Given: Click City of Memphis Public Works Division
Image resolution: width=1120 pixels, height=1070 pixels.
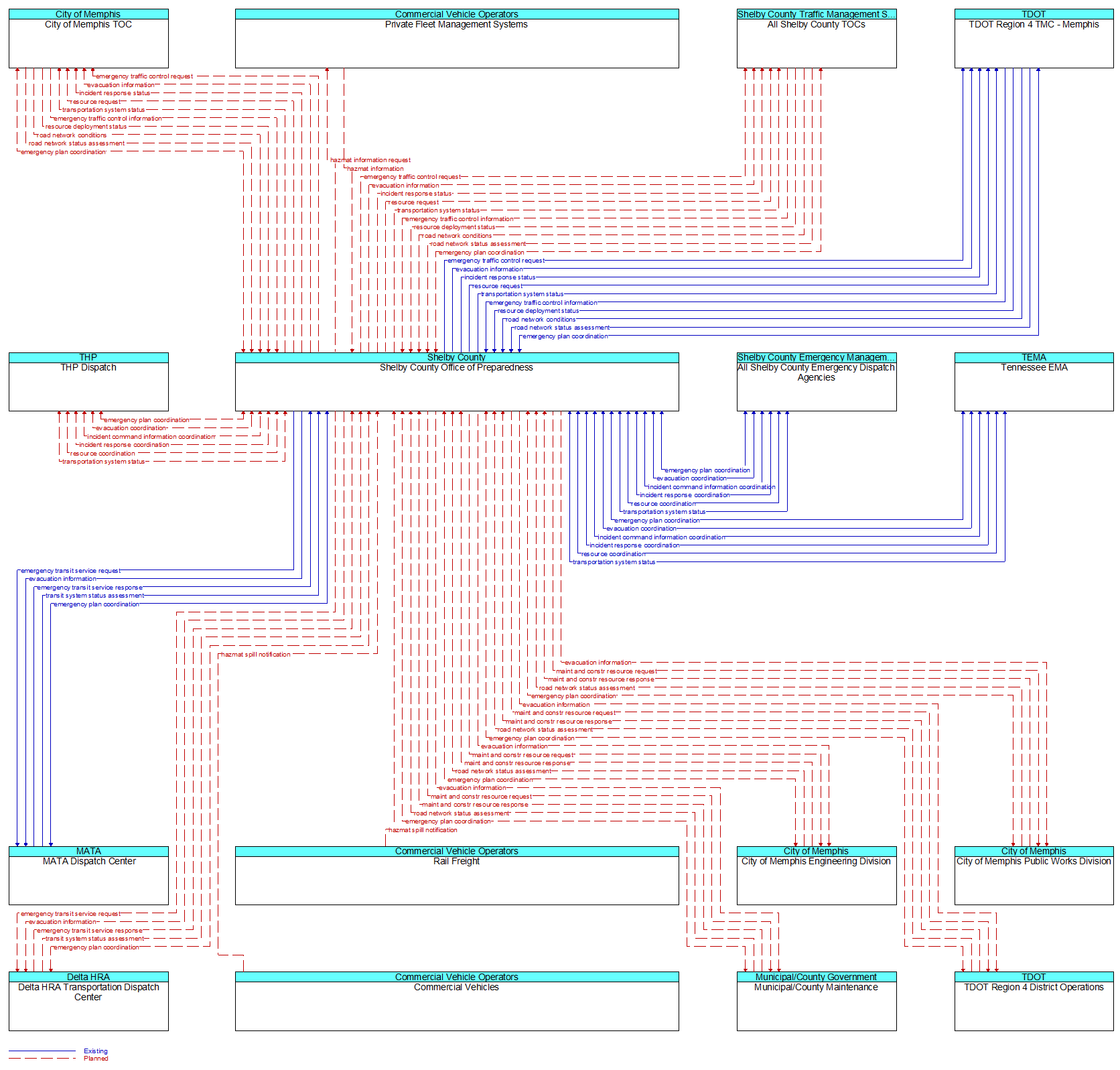Looking at the screenshot, I should (x=1034, y=876).
